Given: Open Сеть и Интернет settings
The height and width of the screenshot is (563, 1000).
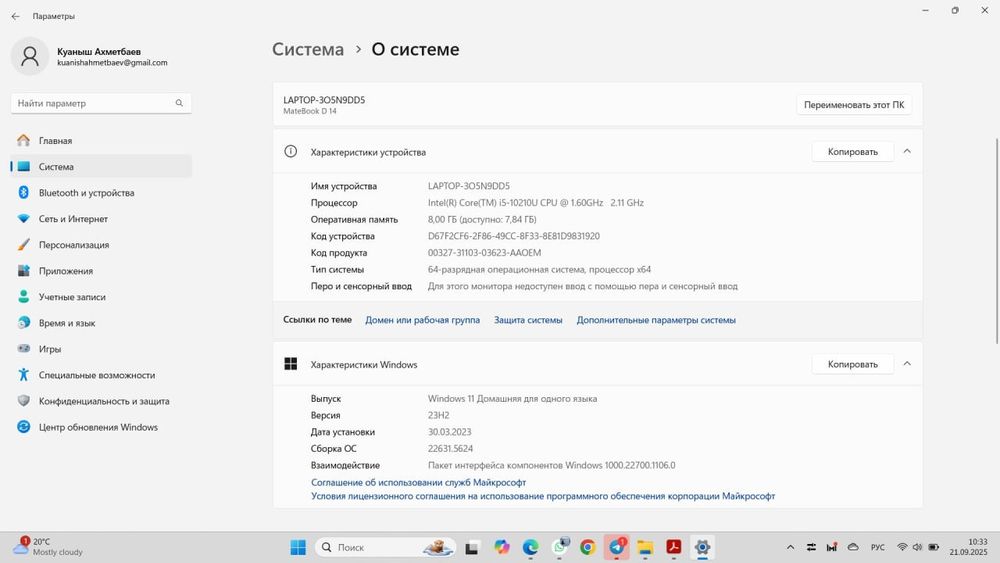Looking at the screenshot, I should point(101,219).
